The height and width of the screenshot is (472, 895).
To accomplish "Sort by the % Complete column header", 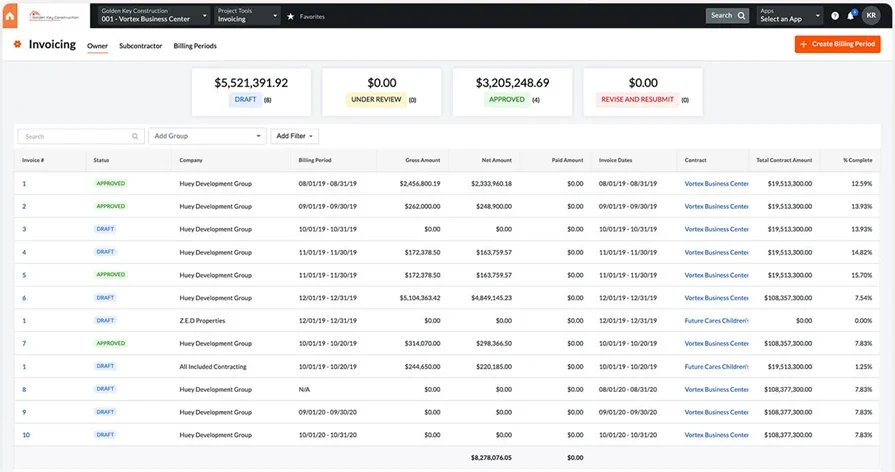I will [x=857, y=160].
